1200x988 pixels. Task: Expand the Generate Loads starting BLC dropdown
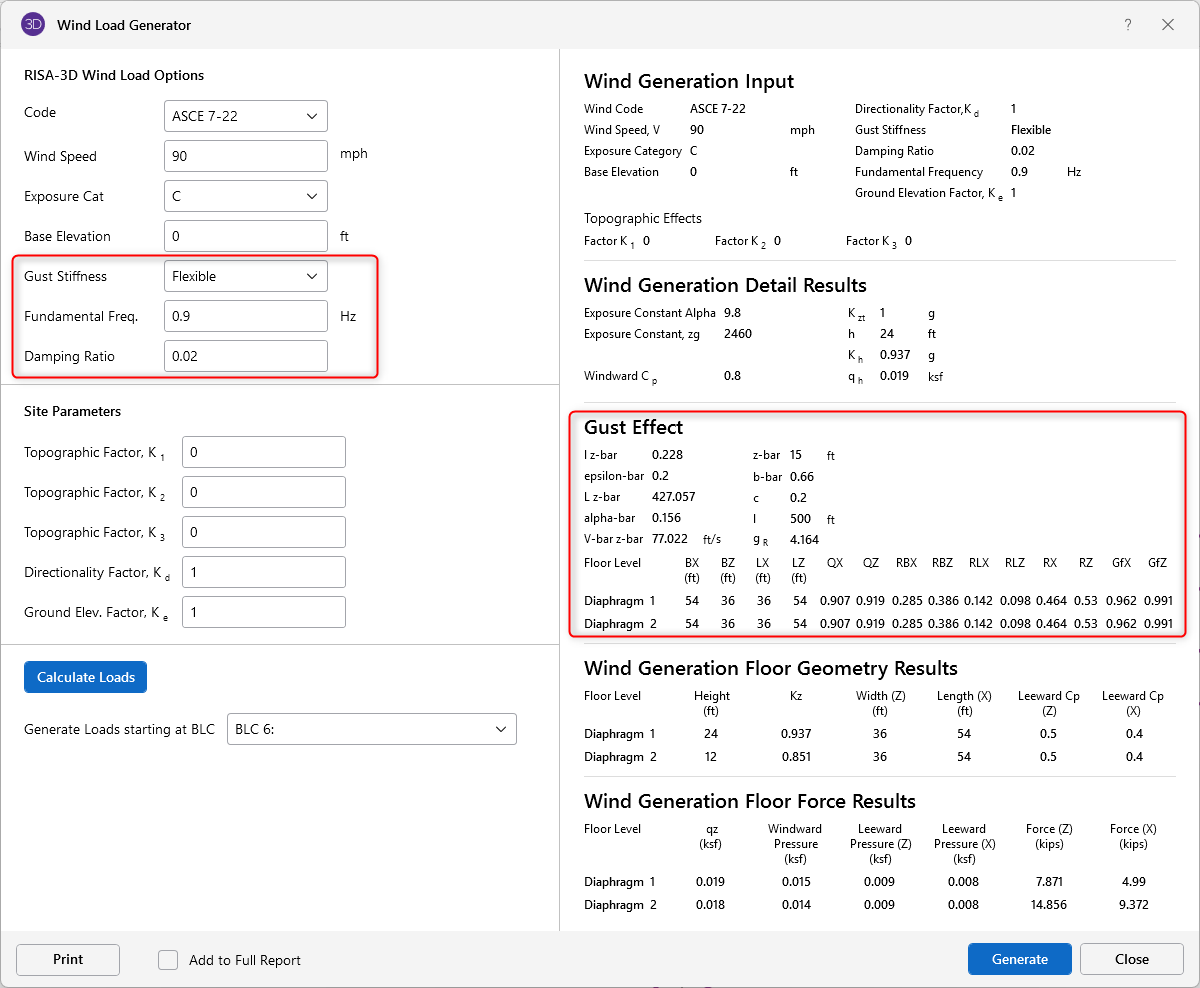(x=371, y=730)
